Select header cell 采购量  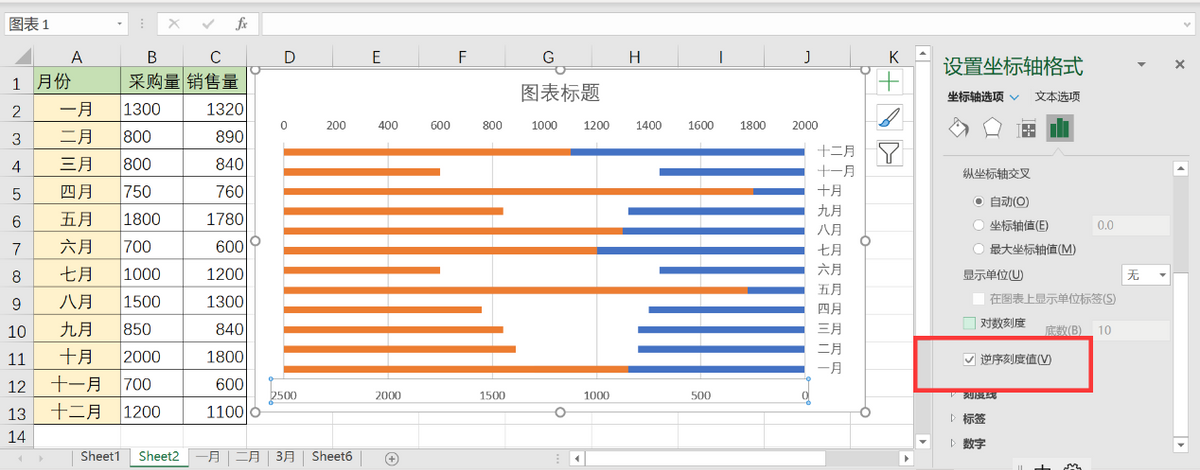pyautogui.click(x=151, y=82)
